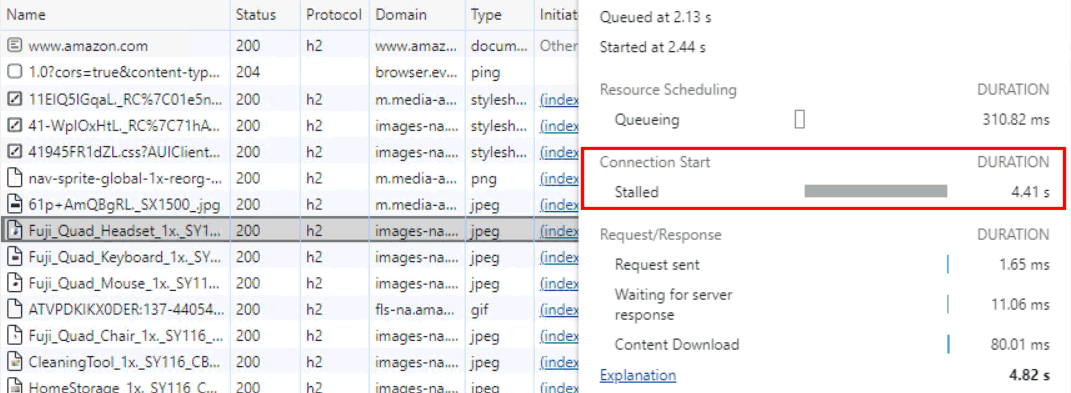
Task: Click the image icon of 61p+AmQBgRL jpg
Action: coord(14,204)
